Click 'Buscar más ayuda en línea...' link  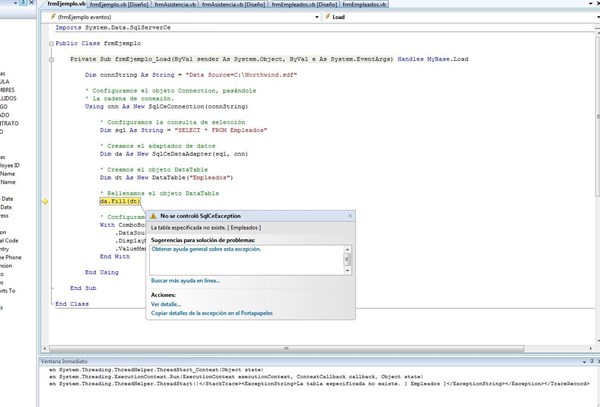185,281
